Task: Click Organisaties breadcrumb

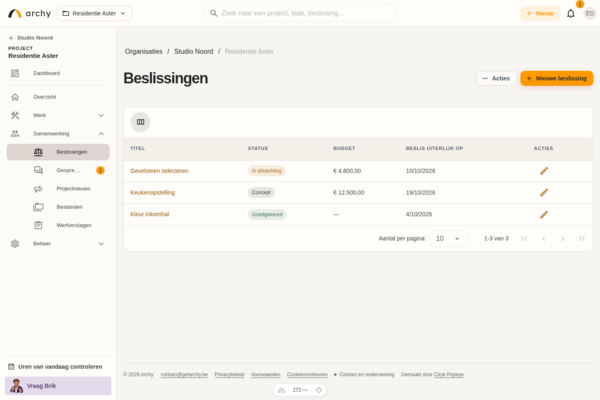Action: (143, 51)
